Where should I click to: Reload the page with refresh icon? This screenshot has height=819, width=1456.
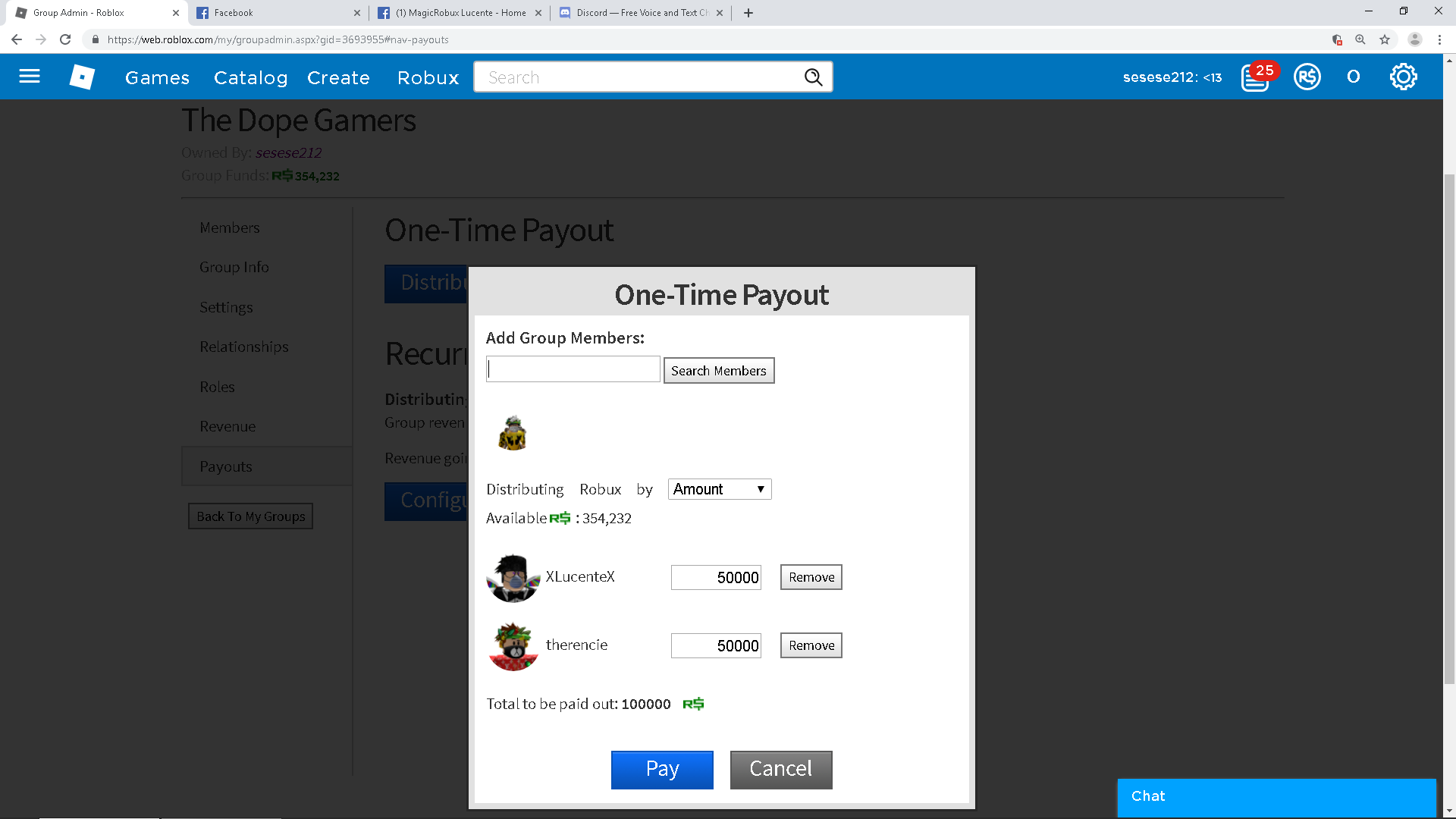pos(65,39)
